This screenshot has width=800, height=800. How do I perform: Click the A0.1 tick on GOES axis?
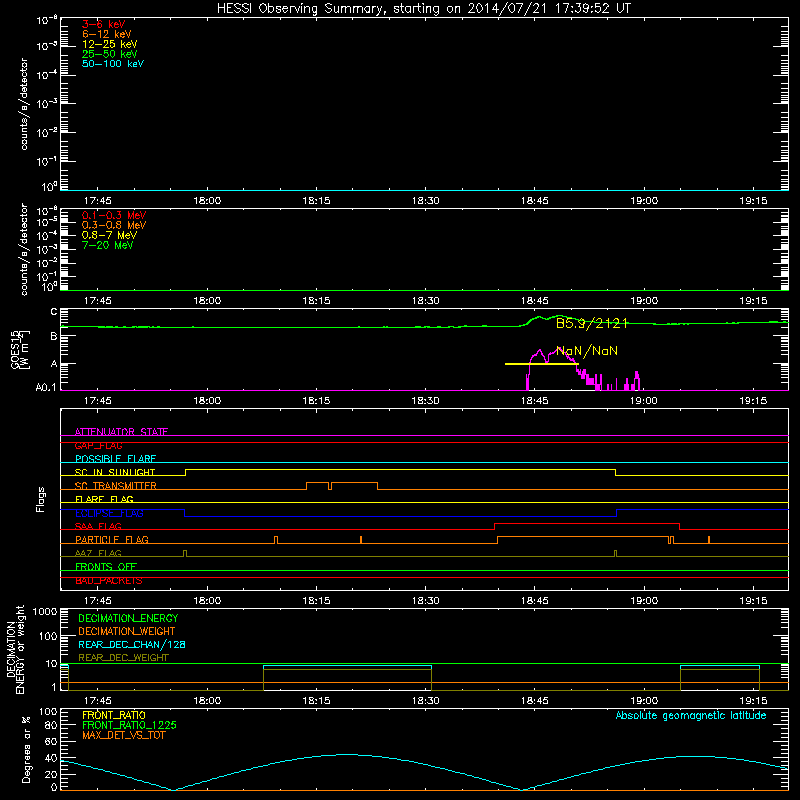tap(46, 388)
